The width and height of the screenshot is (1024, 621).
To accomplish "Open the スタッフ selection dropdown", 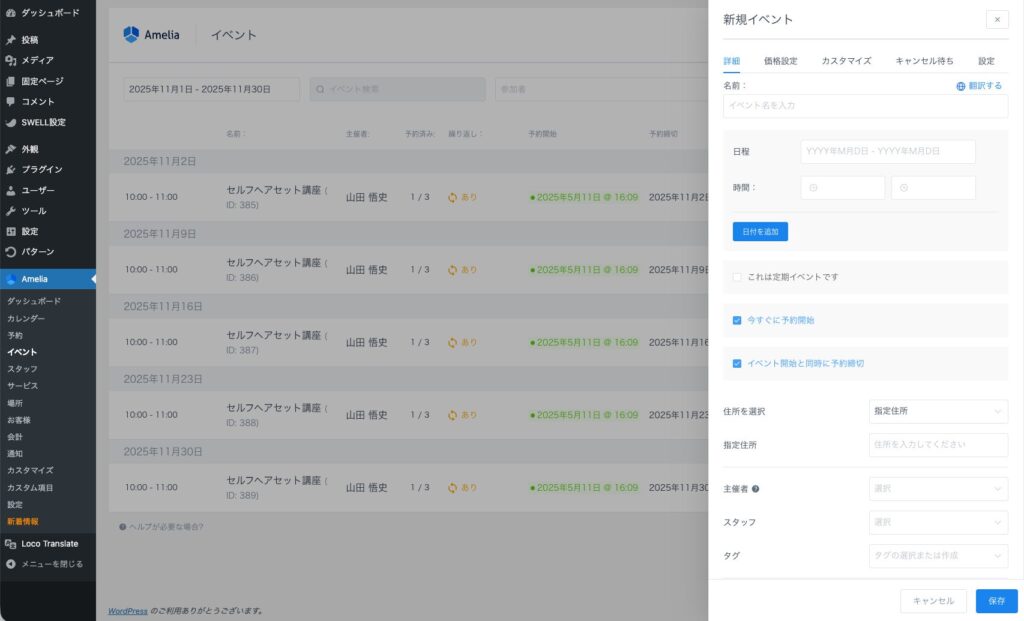I will click(937, 522).
